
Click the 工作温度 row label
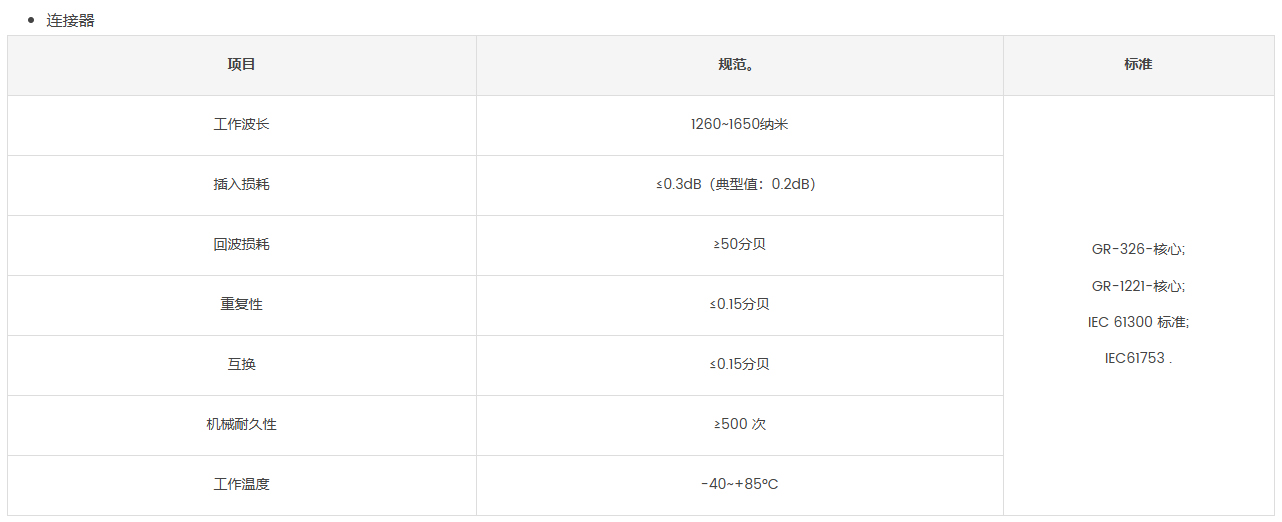click(x=242, y=485)
